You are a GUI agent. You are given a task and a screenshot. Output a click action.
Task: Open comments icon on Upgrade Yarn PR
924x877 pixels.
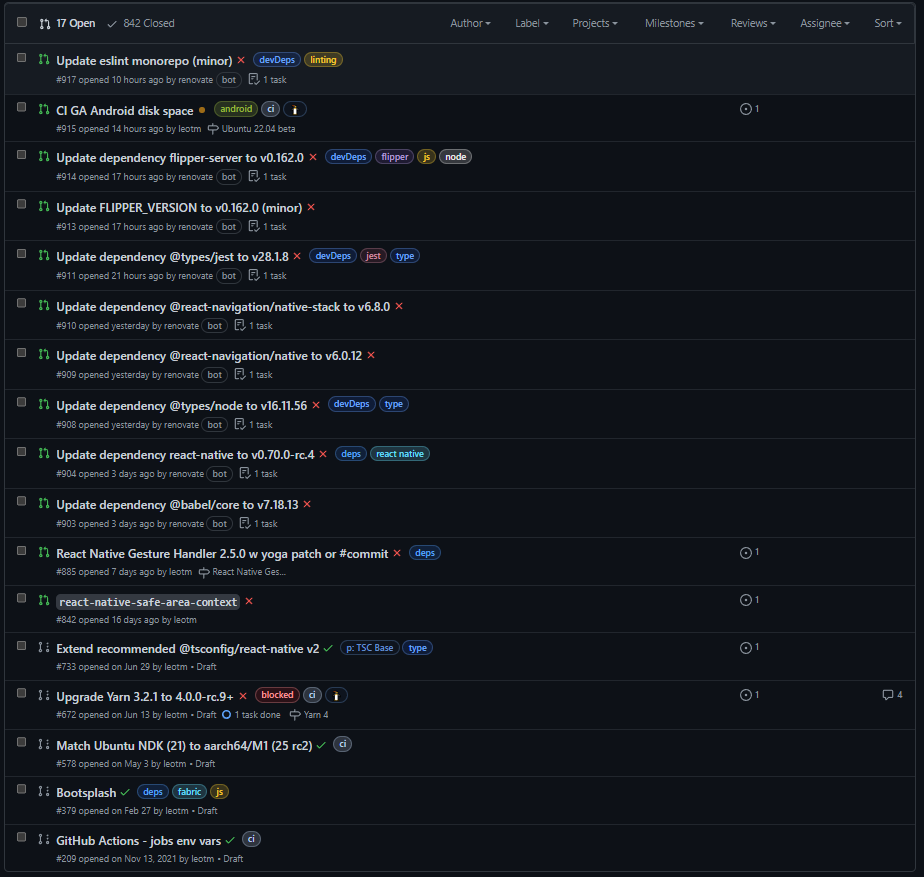[x=892, y=695]
